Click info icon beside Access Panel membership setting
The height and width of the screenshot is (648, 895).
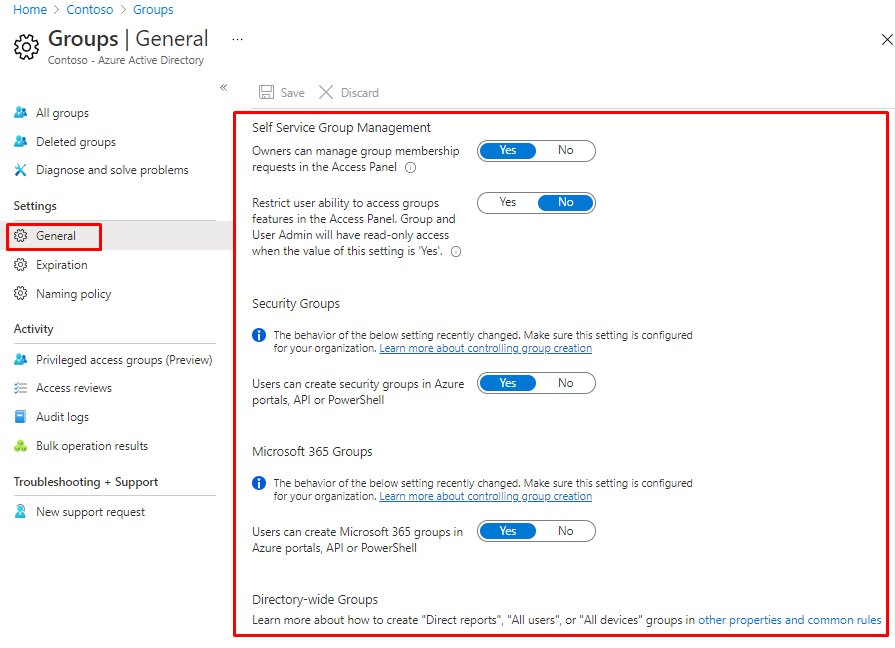pos(410,168)
